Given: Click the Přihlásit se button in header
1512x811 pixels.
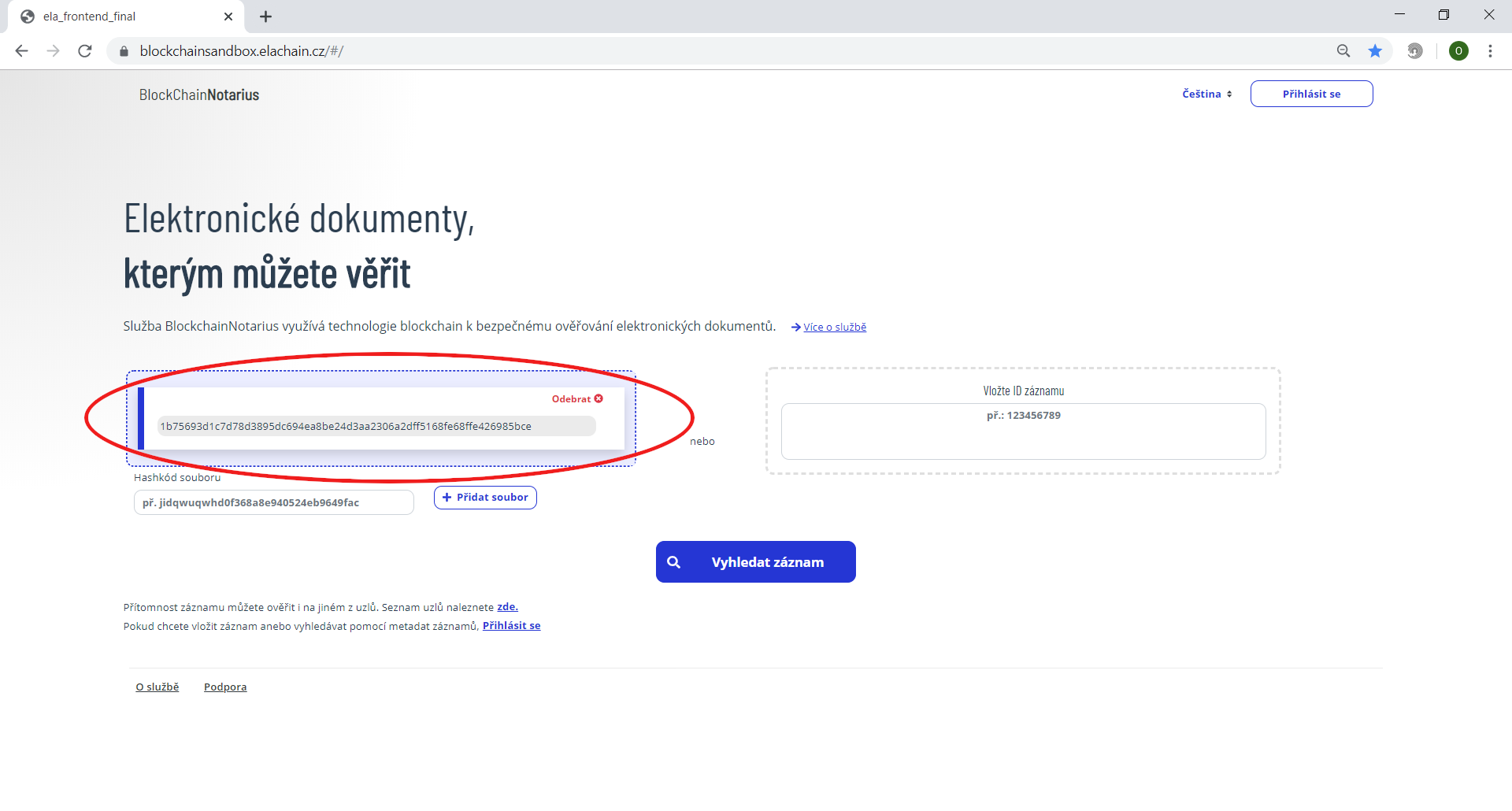Looking at the screenshot, I should pos(1311,94).
